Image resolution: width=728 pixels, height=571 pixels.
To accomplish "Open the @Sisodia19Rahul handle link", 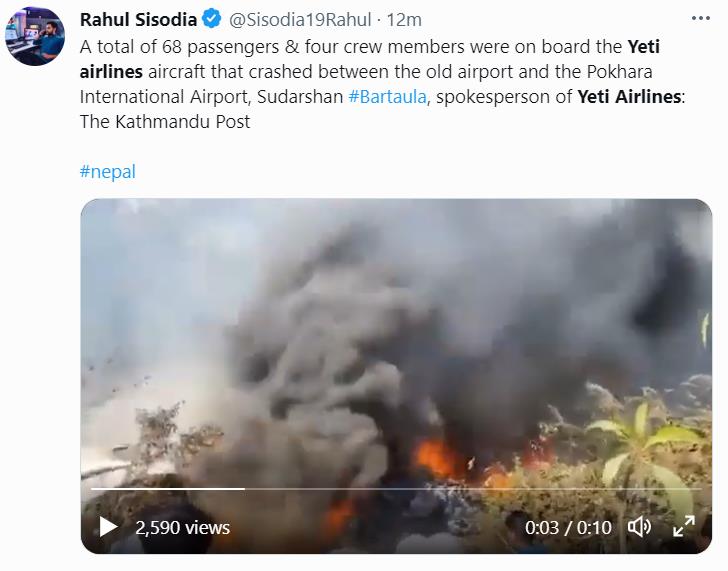I will [x=300, y=19].
